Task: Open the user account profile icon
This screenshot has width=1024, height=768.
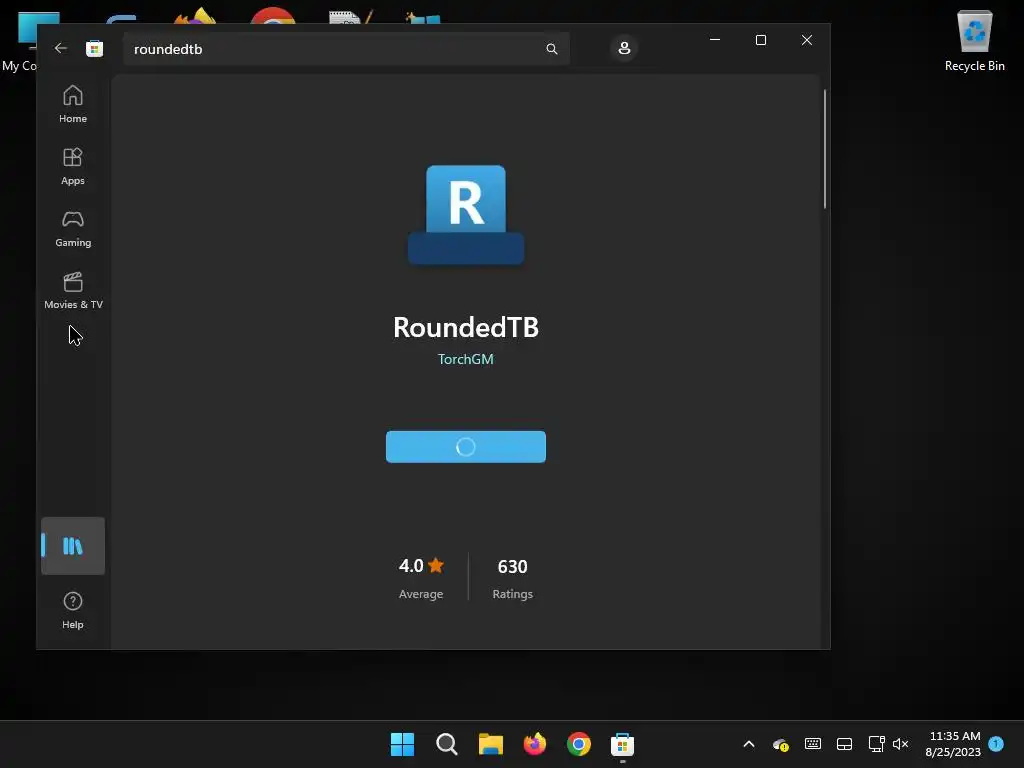Action: [x=624, y=48]
